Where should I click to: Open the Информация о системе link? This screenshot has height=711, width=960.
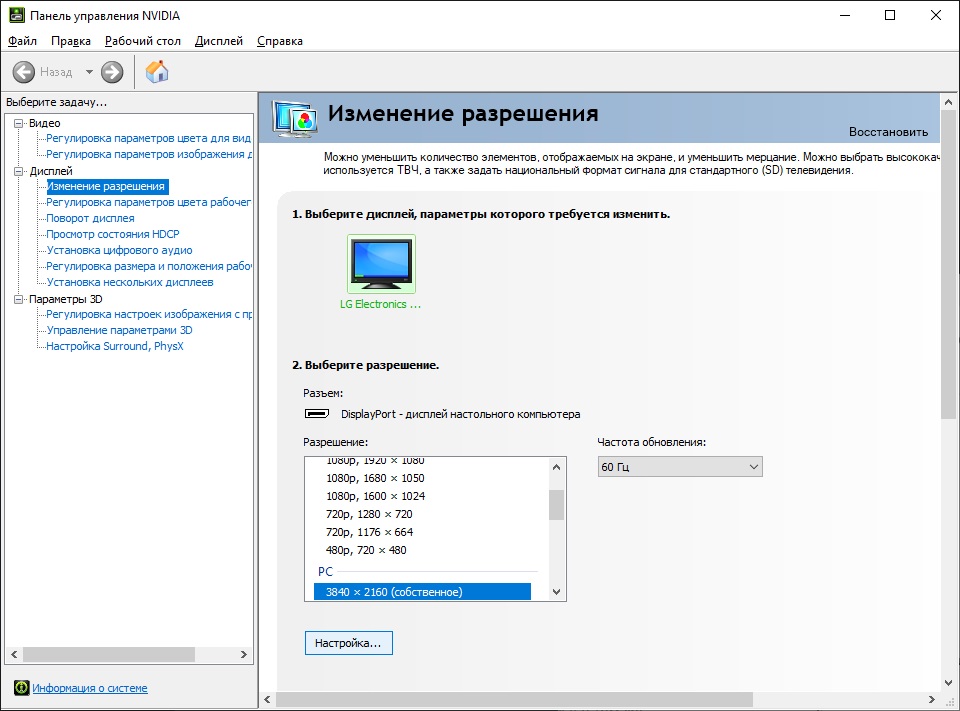click(90, 688)
